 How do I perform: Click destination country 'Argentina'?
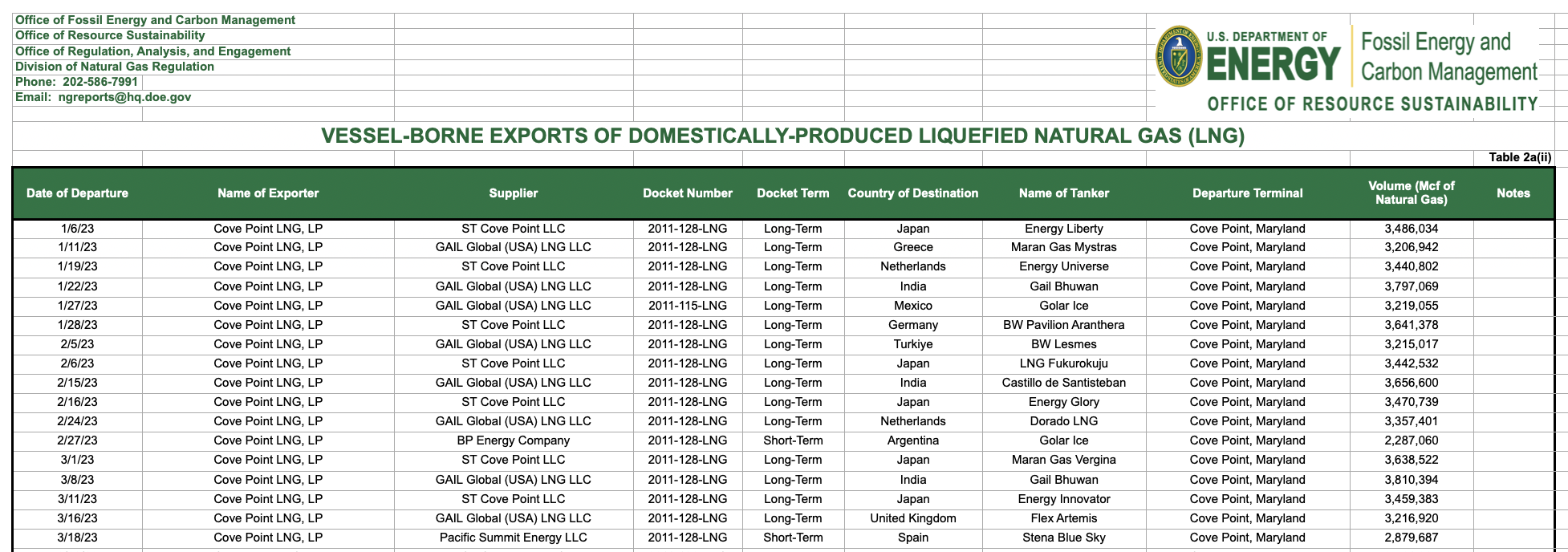[x=913, y=440]
